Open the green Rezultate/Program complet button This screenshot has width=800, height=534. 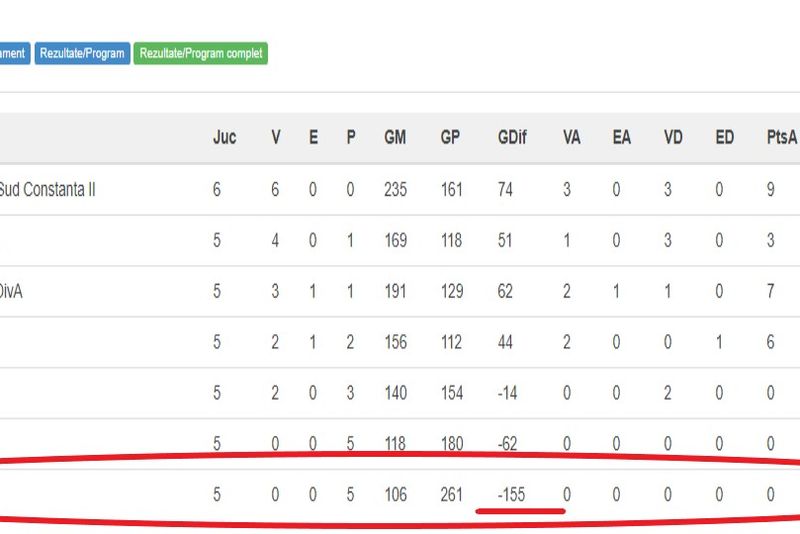coord(200,54)
